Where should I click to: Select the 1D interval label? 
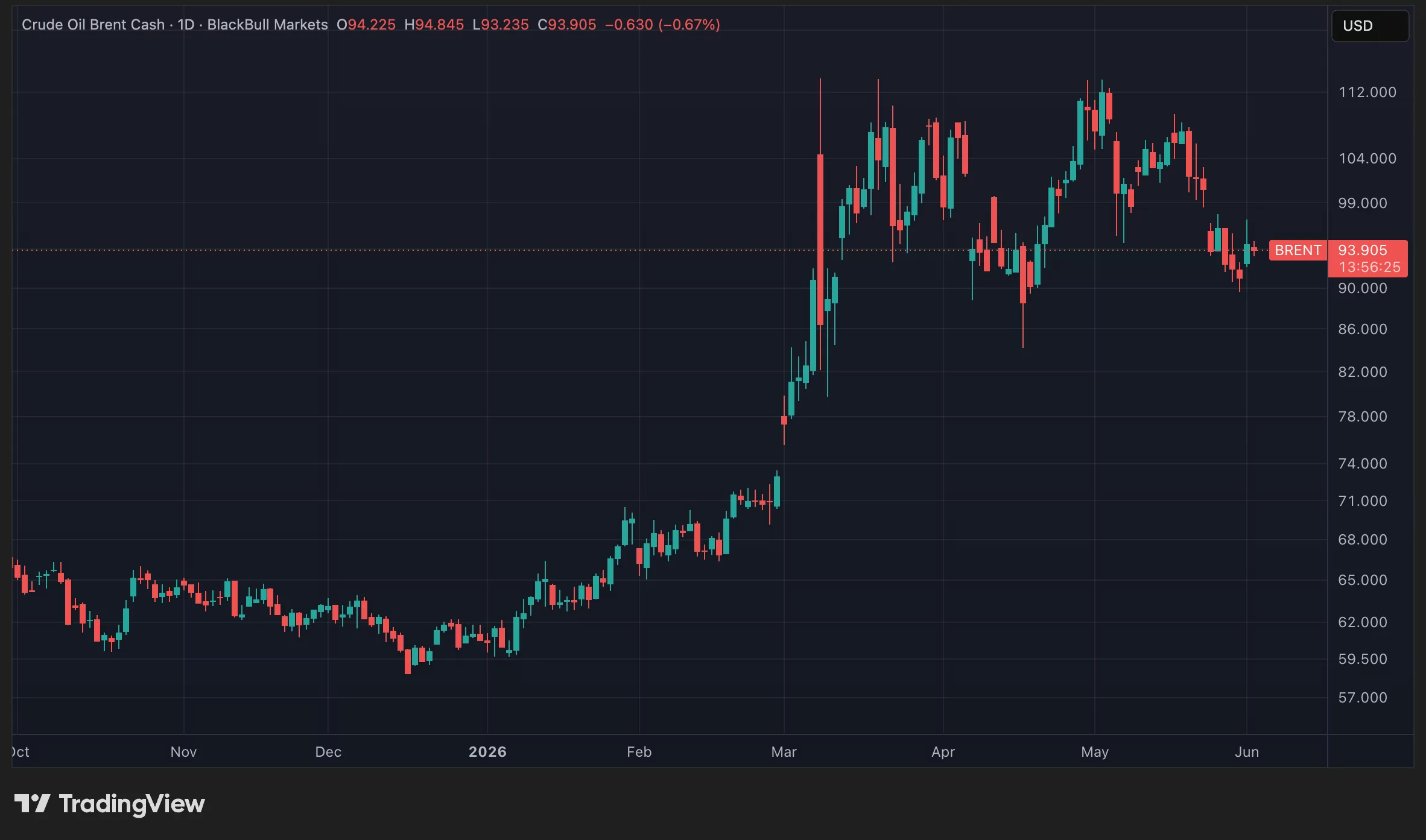186,25
